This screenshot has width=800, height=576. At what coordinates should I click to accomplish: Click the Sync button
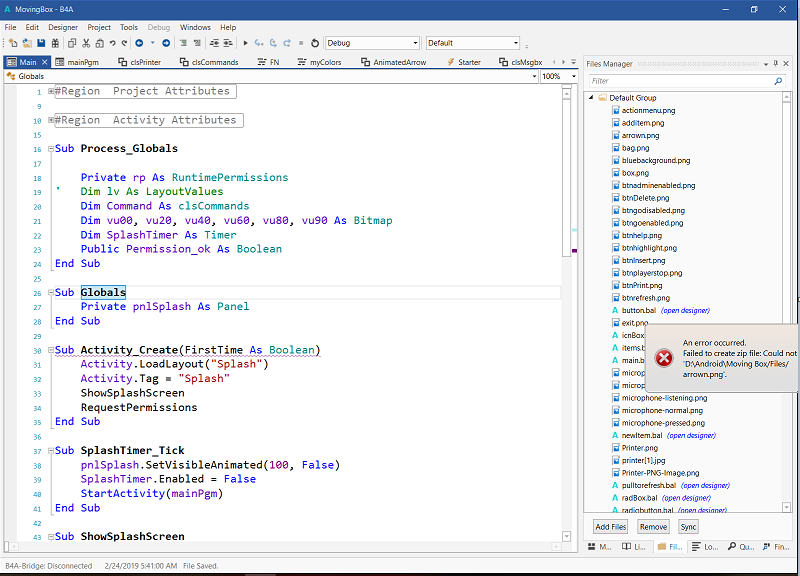pos(688,527)
